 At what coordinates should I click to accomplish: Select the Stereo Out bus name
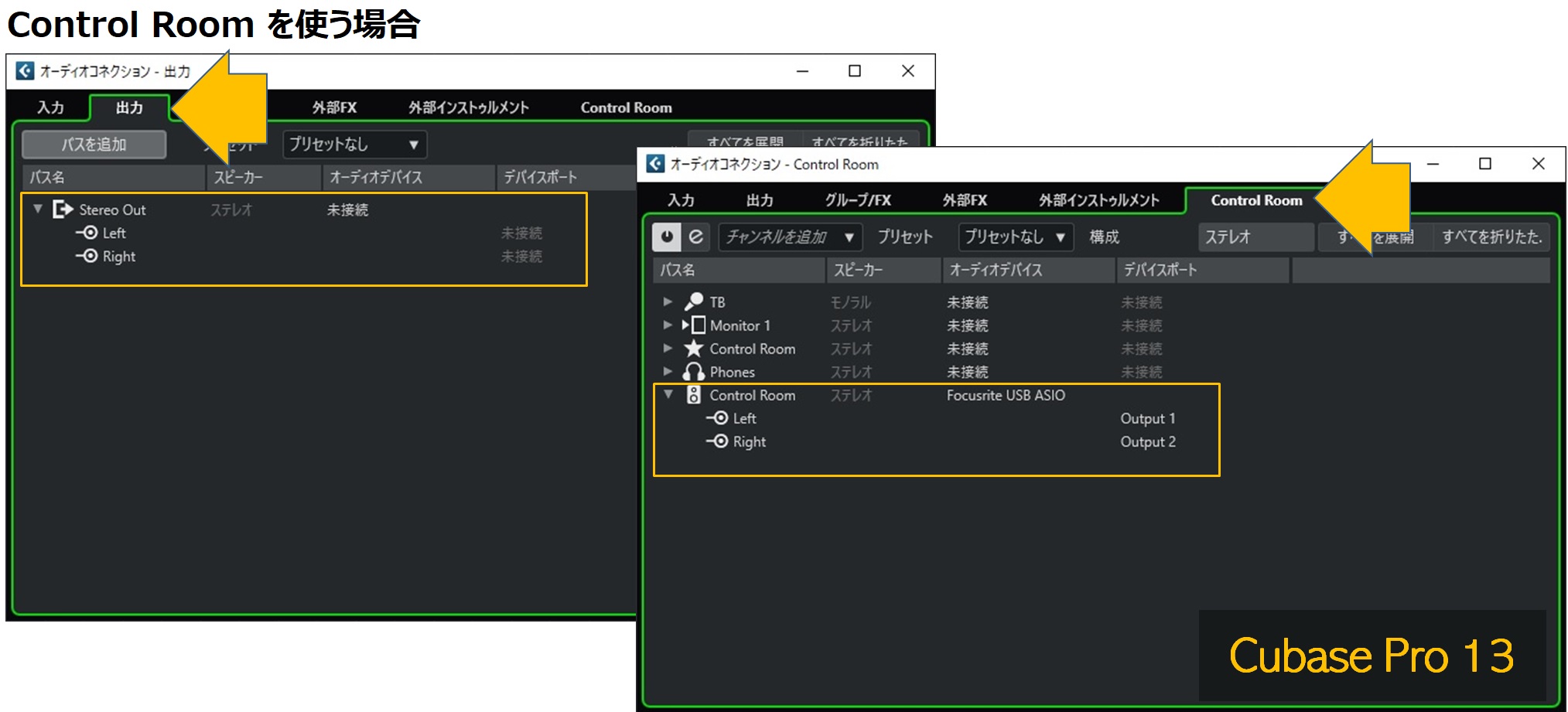[112, 210]
